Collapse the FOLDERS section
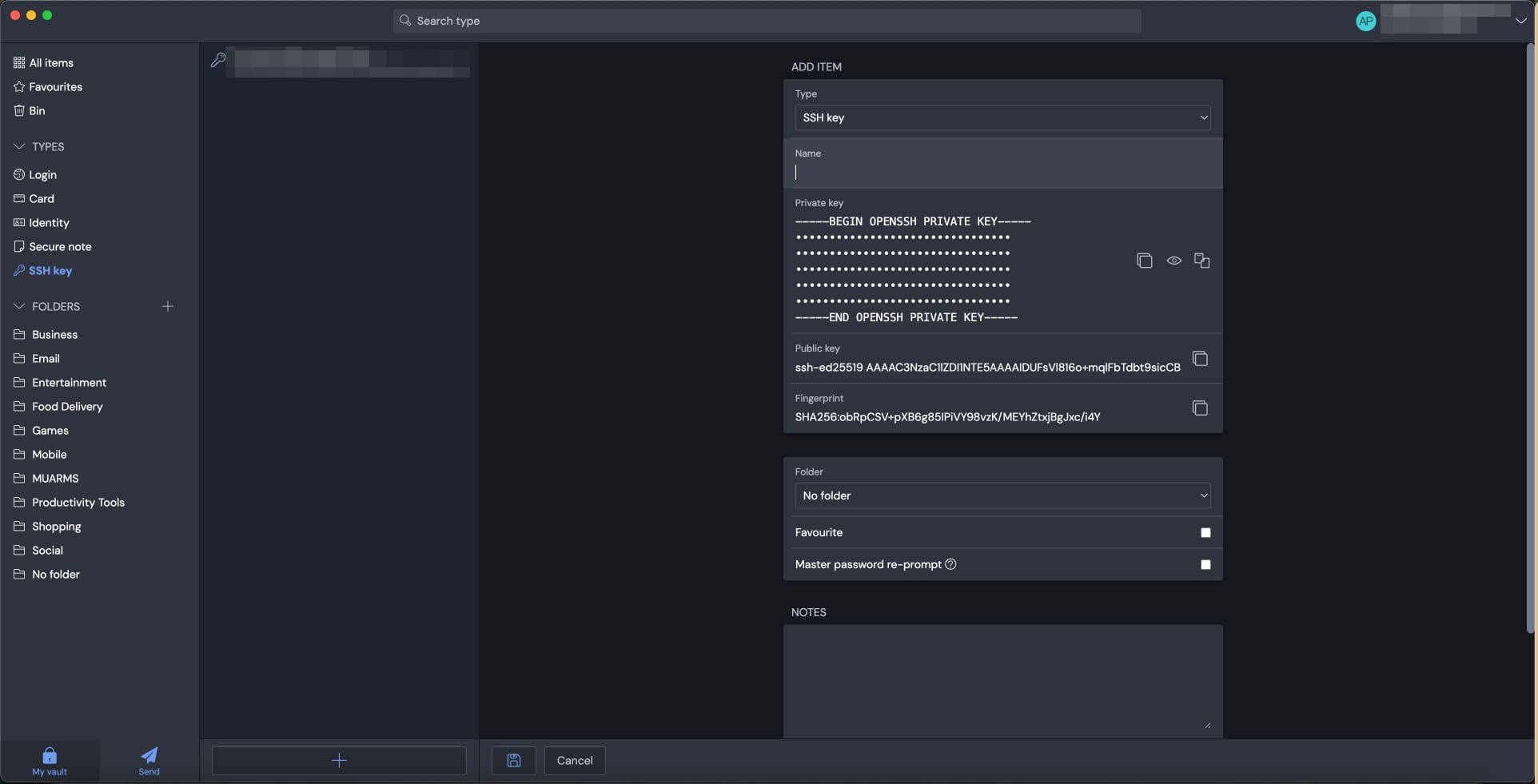Screen dimensions: 1538x784 tap(19, 306)
